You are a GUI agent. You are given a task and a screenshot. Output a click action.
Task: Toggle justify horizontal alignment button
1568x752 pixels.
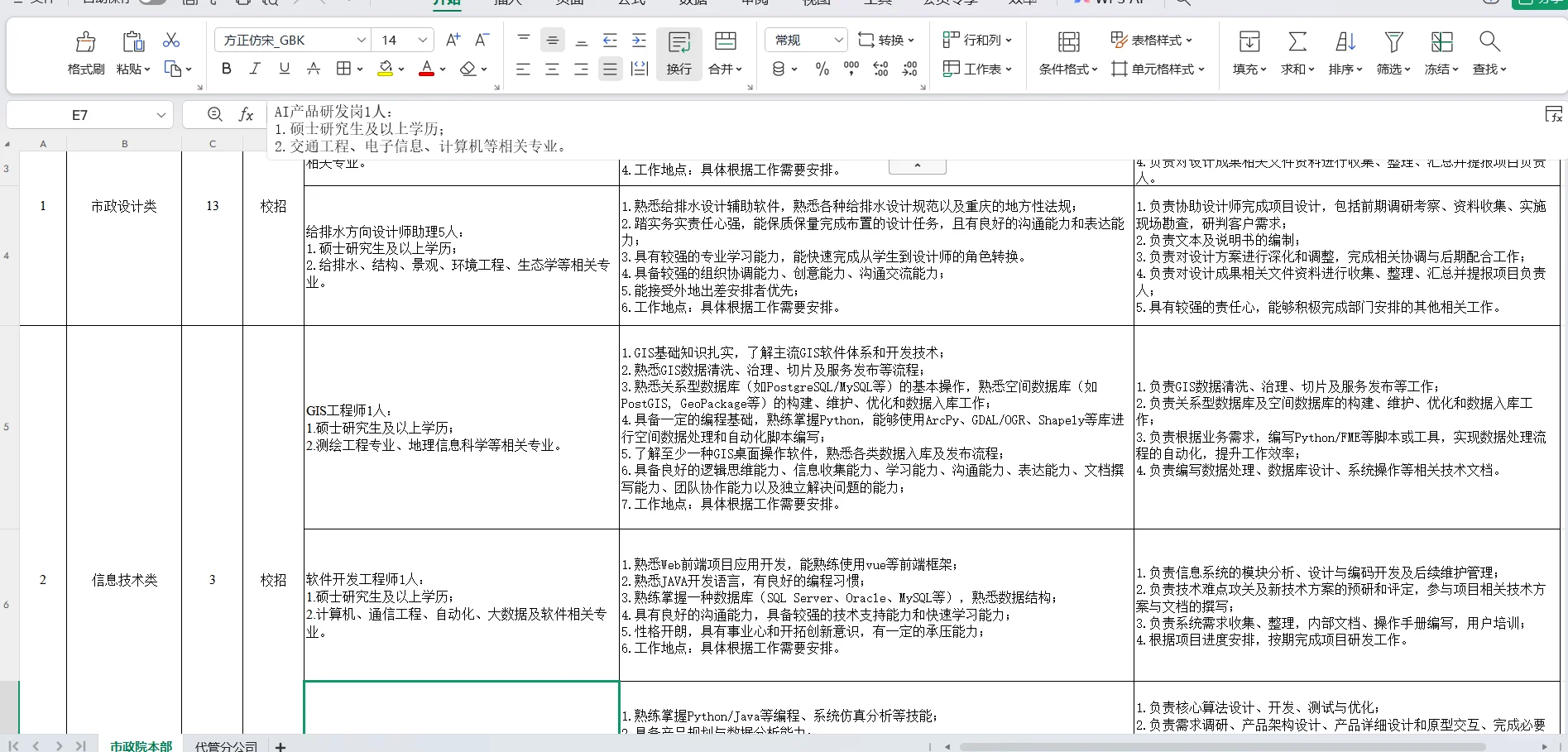coord(611,69)
